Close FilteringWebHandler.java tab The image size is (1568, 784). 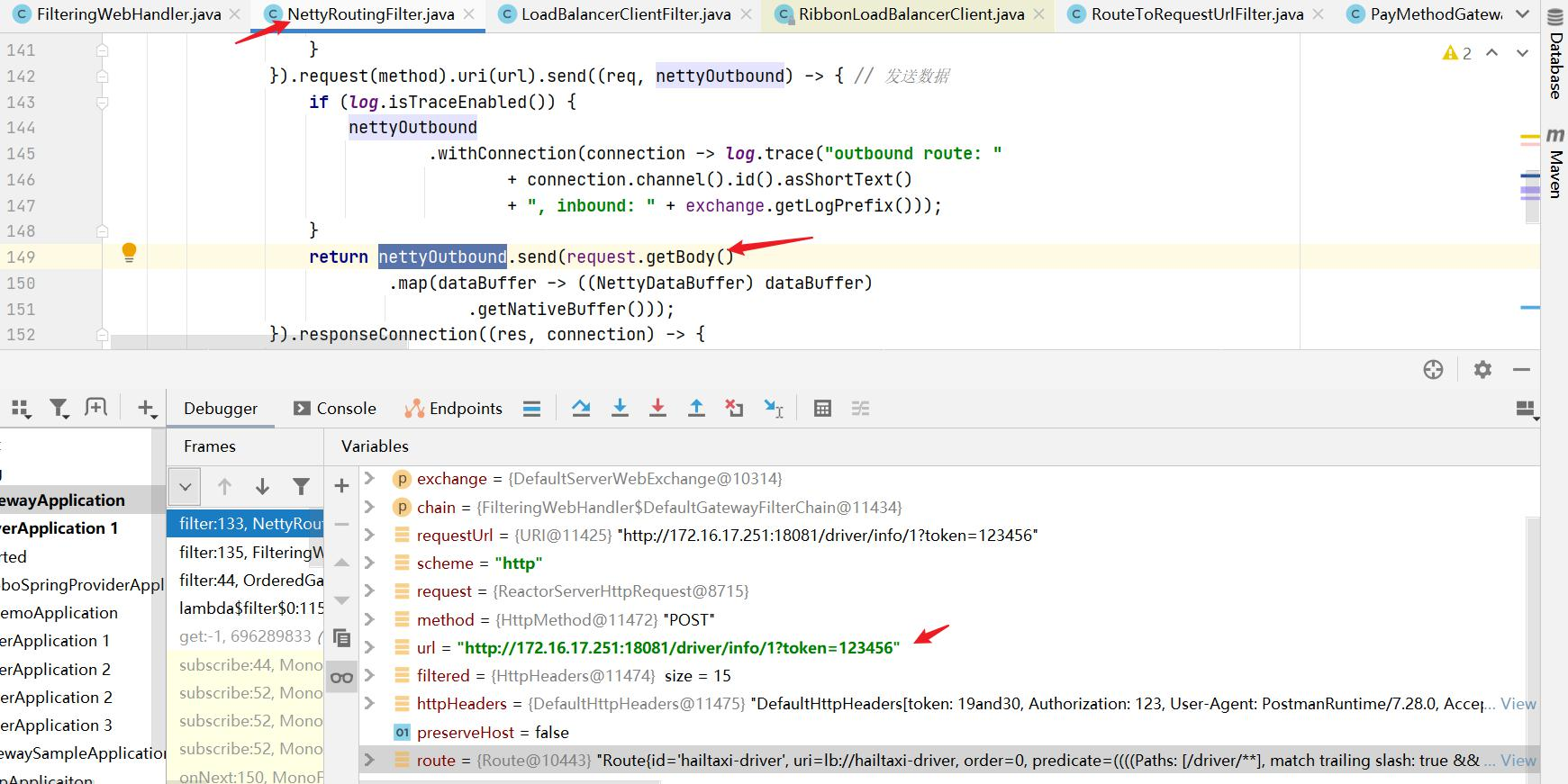tap(235, 14)
